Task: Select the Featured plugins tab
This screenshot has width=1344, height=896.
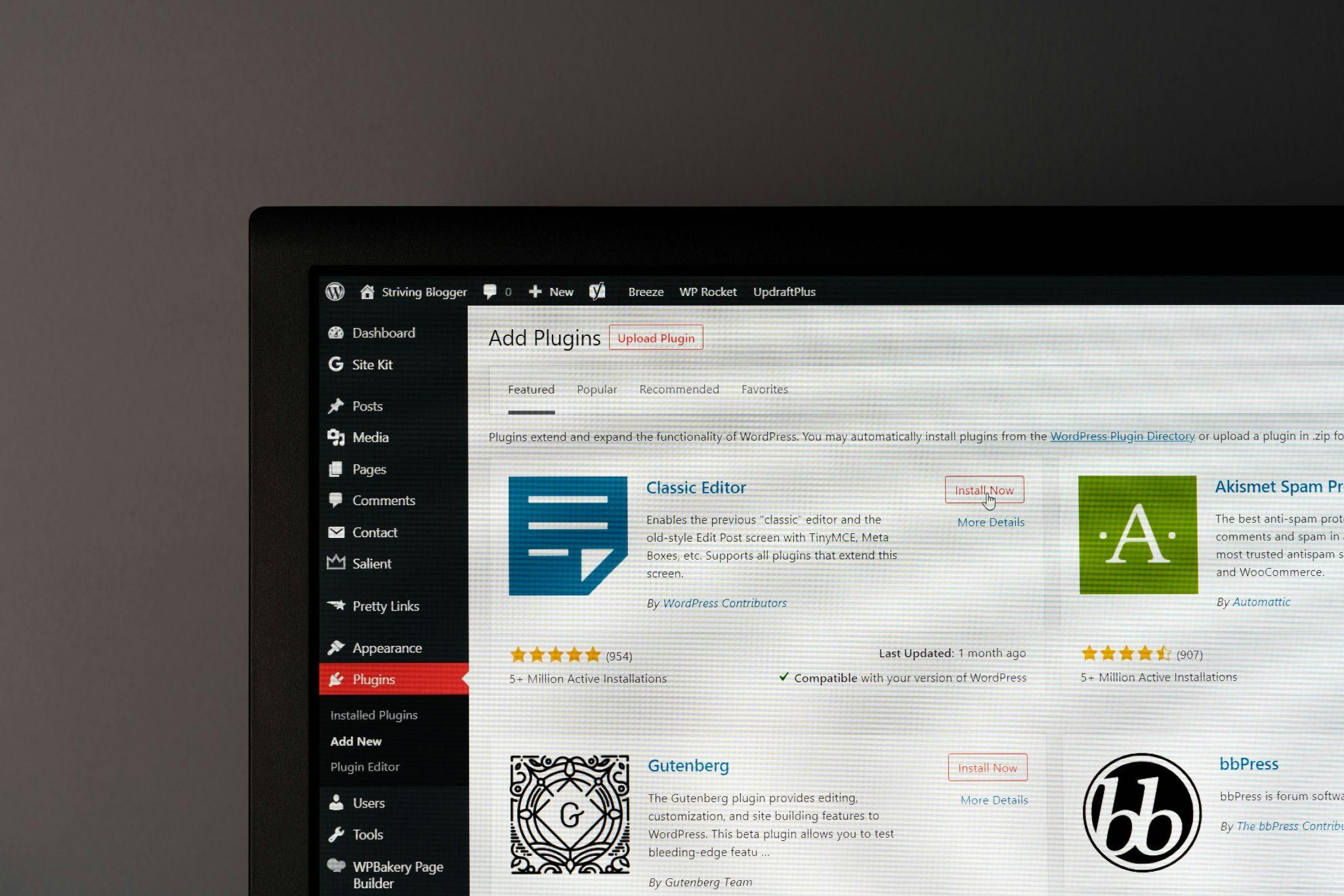Action: [530, 389]
